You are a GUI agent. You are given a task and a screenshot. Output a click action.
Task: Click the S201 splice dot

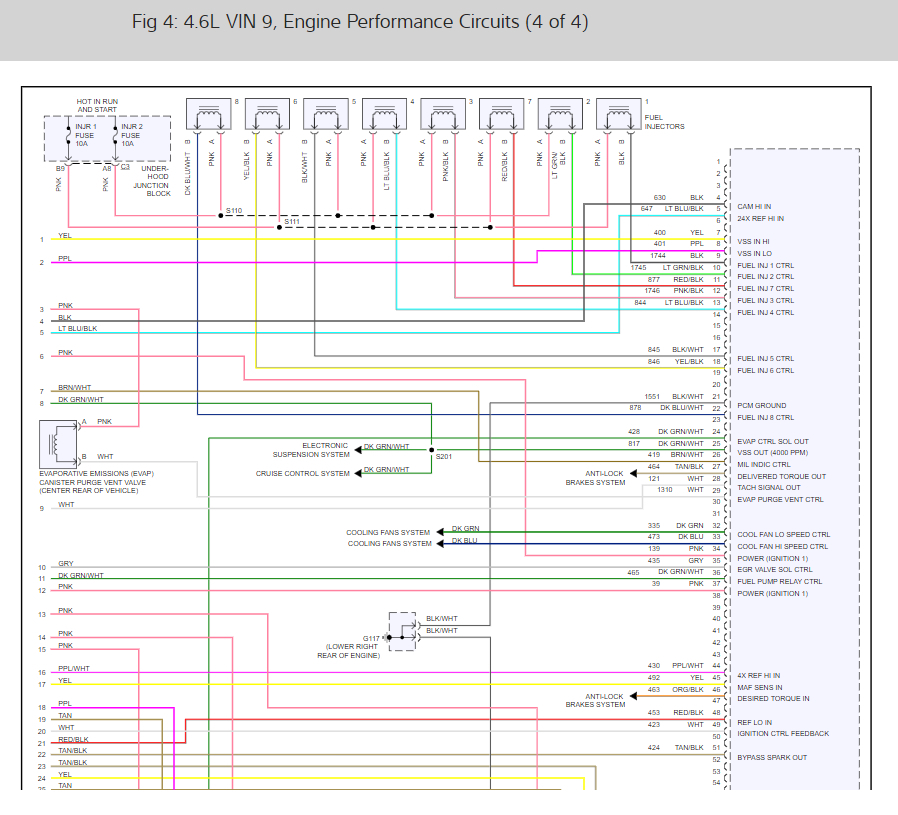[431, 450]
